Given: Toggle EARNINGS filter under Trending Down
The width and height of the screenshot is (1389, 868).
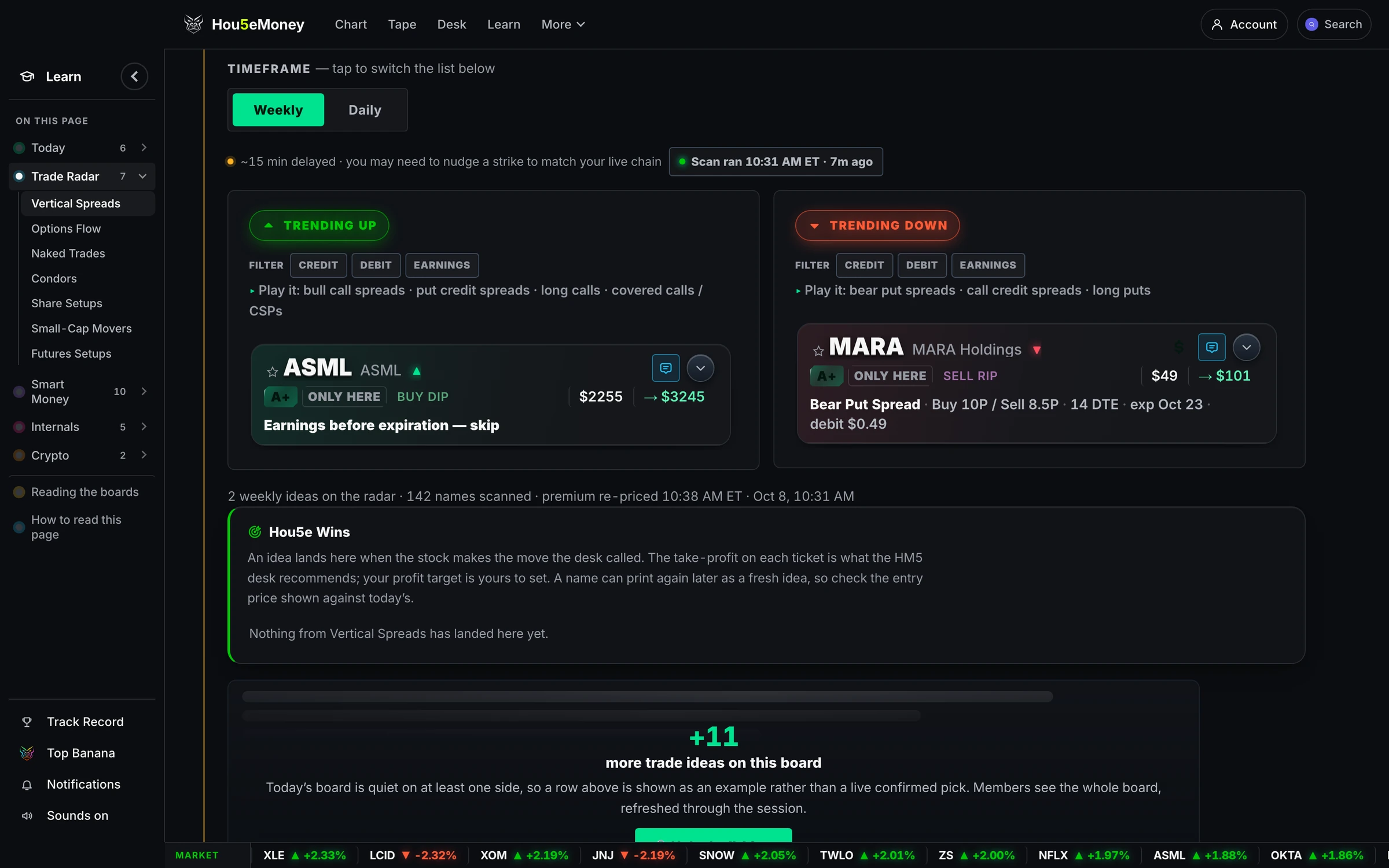Looking at the screenshot, I should [x=987, y=265].
